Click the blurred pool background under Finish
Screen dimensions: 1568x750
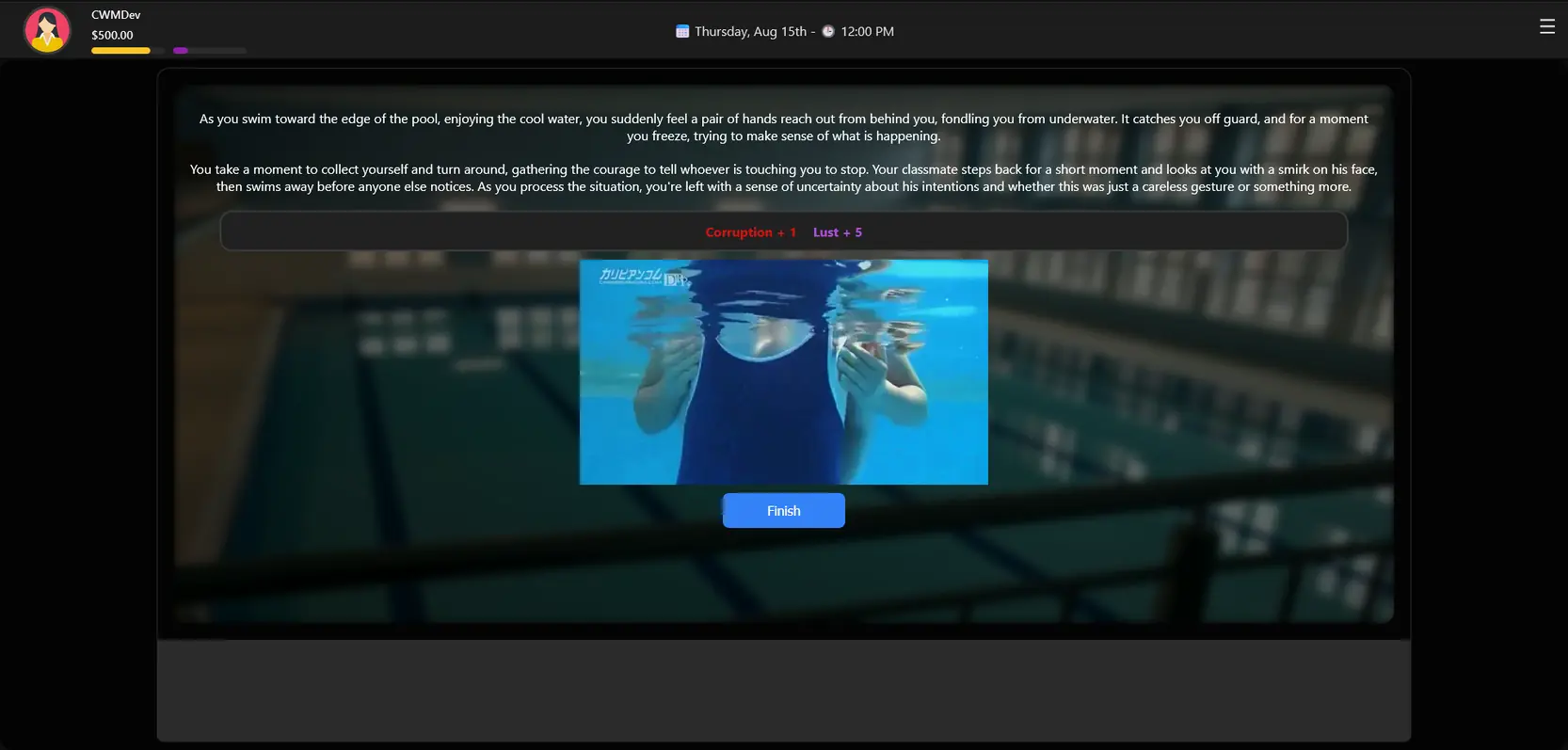coord(783,574)
